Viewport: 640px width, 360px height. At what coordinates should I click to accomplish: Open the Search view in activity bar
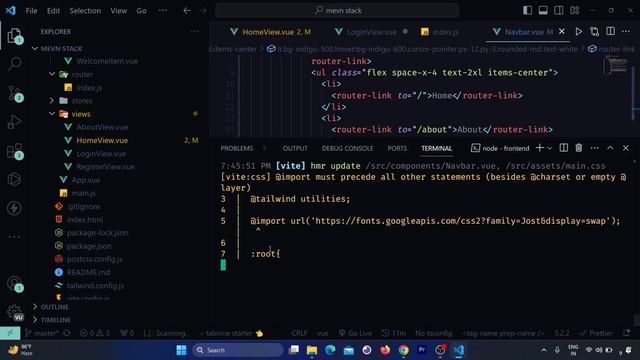pos(14,64)
